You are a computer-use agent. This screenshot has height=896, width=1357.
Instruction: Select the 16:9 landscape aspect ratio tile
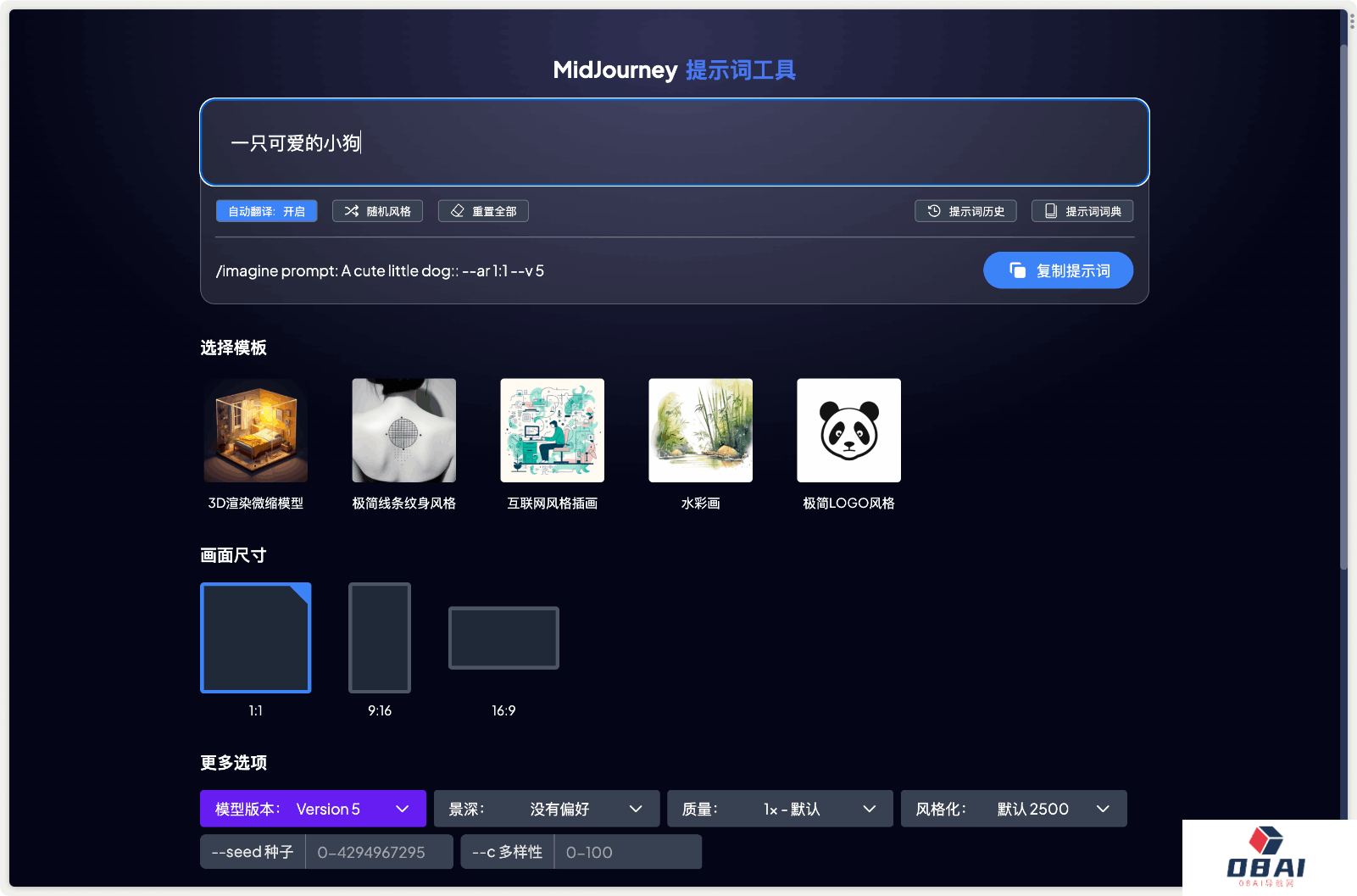(503, 637)
